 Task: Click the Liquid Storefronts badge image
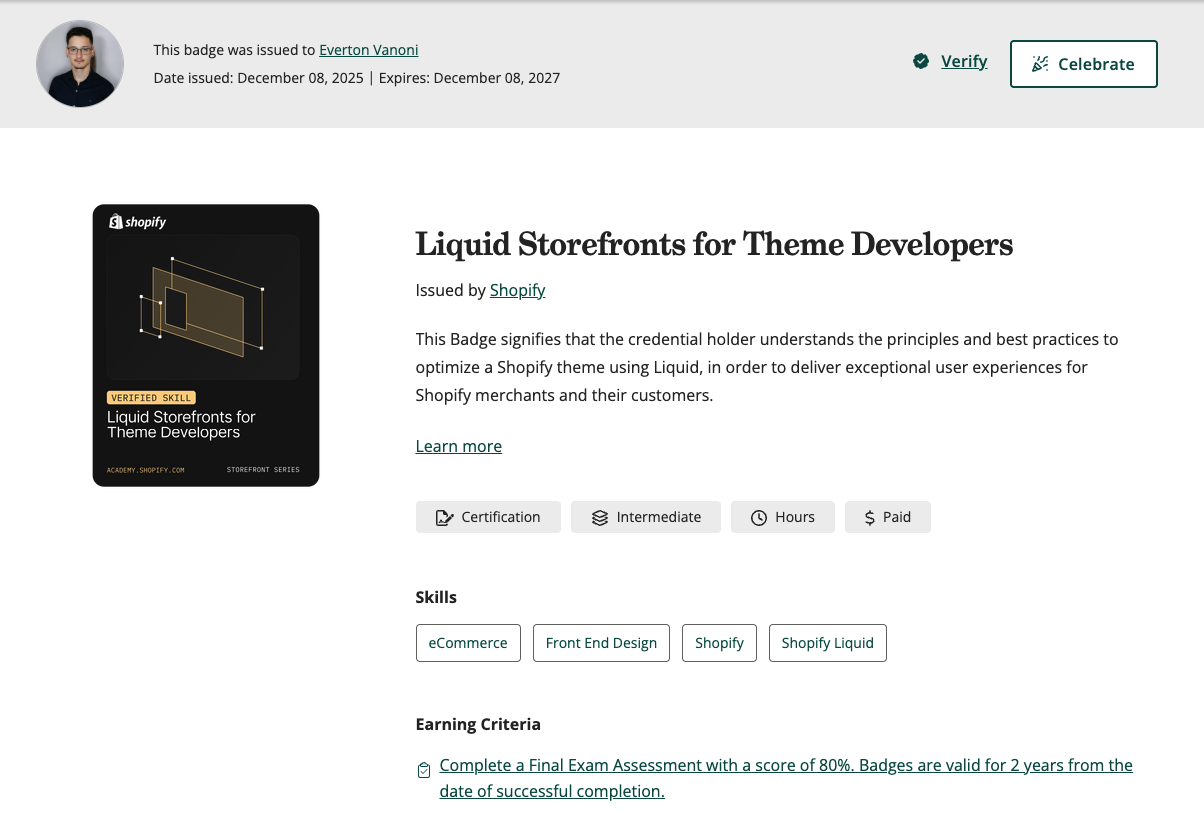point(205,345)
